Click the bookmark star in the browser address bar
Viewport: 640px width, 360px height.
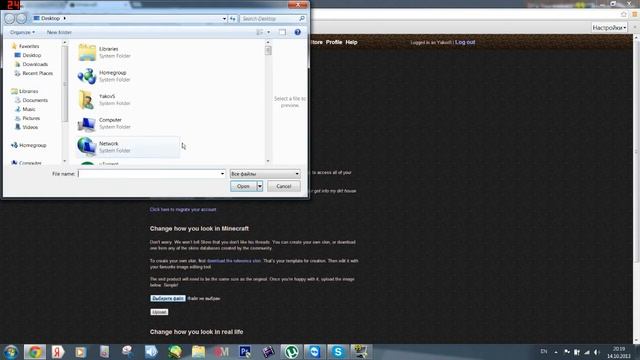coord(624,14)
